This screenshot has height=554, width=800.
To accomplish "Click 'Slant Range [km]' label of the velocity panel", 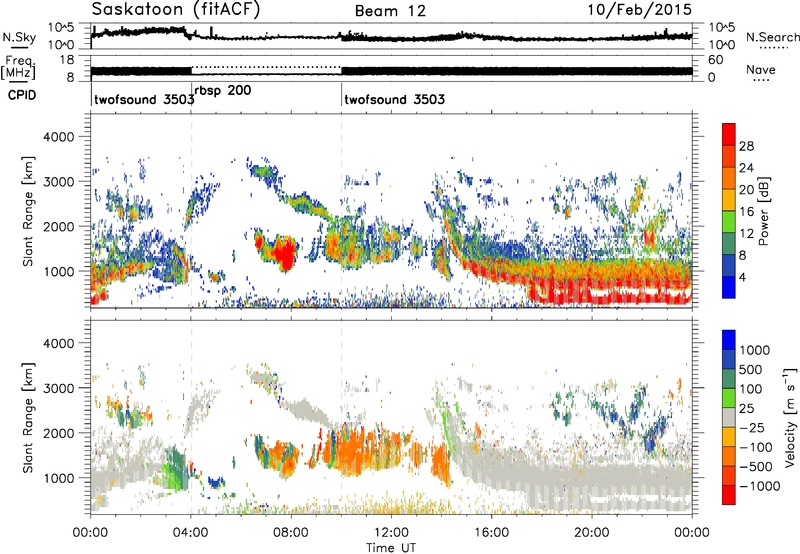I will (x=28, y=418).
